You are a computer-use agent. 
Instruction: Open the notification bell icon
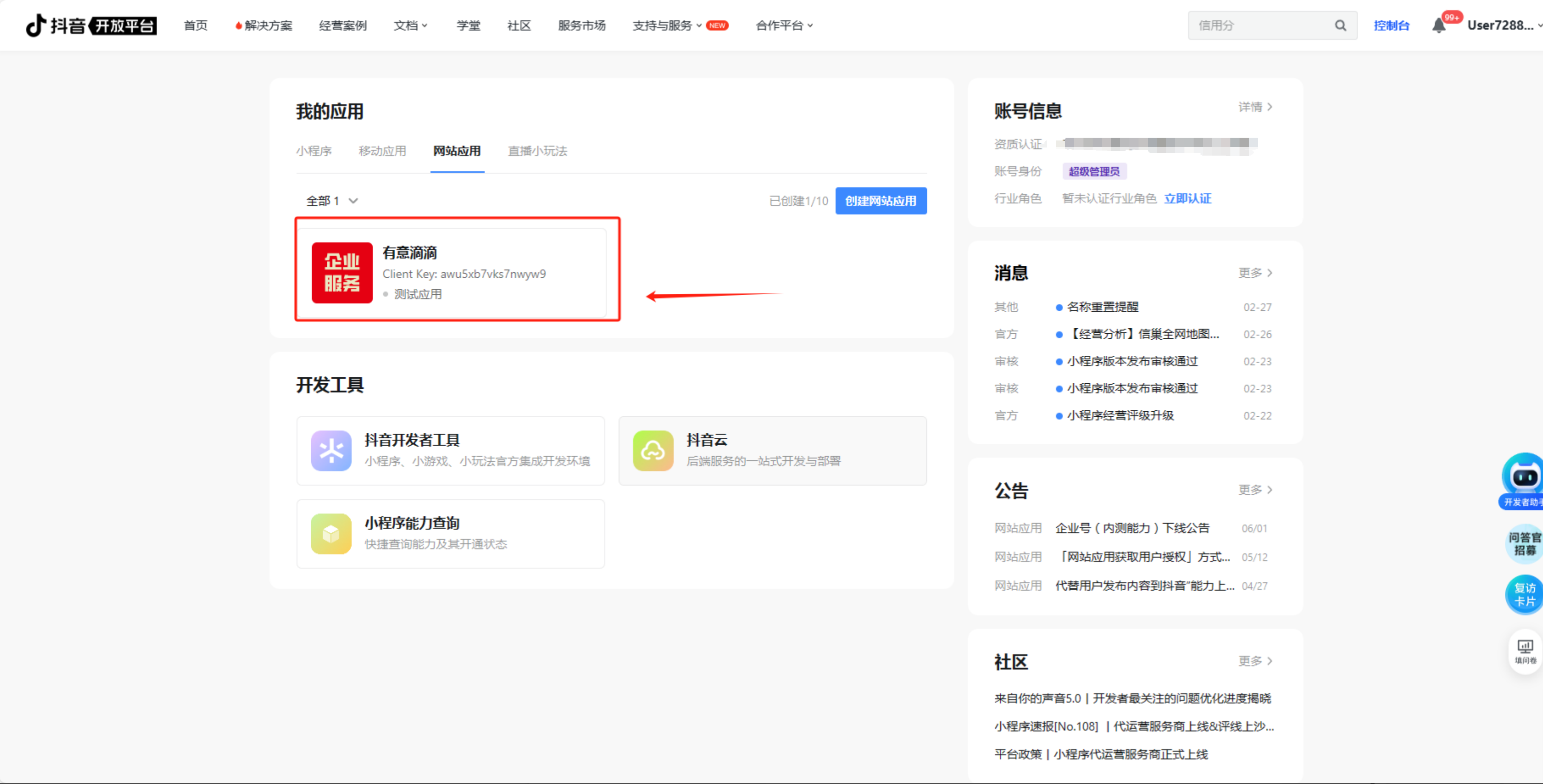[x=1439, y=25]
